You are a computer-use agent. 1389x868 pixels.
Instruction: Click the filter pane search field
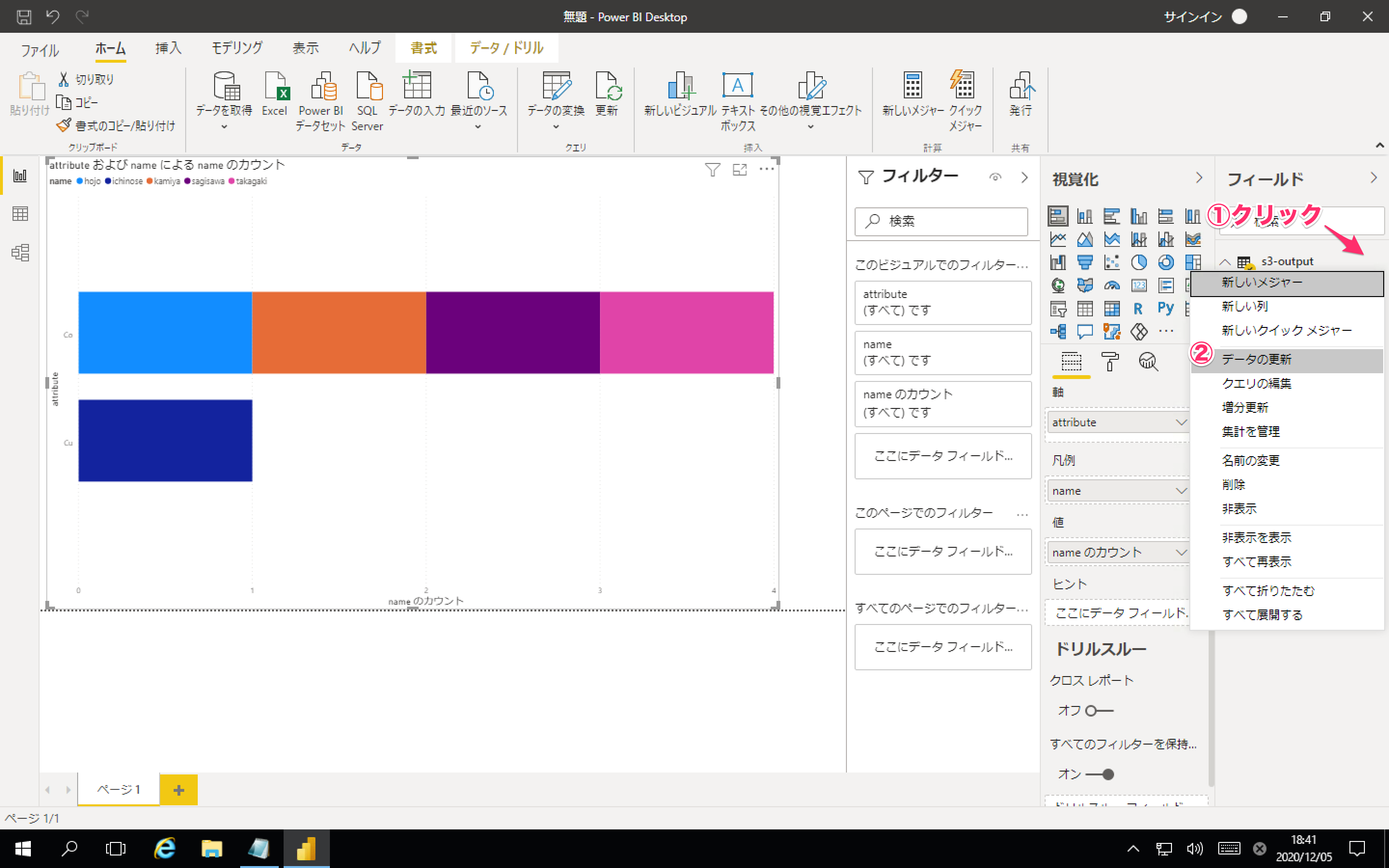pos(941,221)
